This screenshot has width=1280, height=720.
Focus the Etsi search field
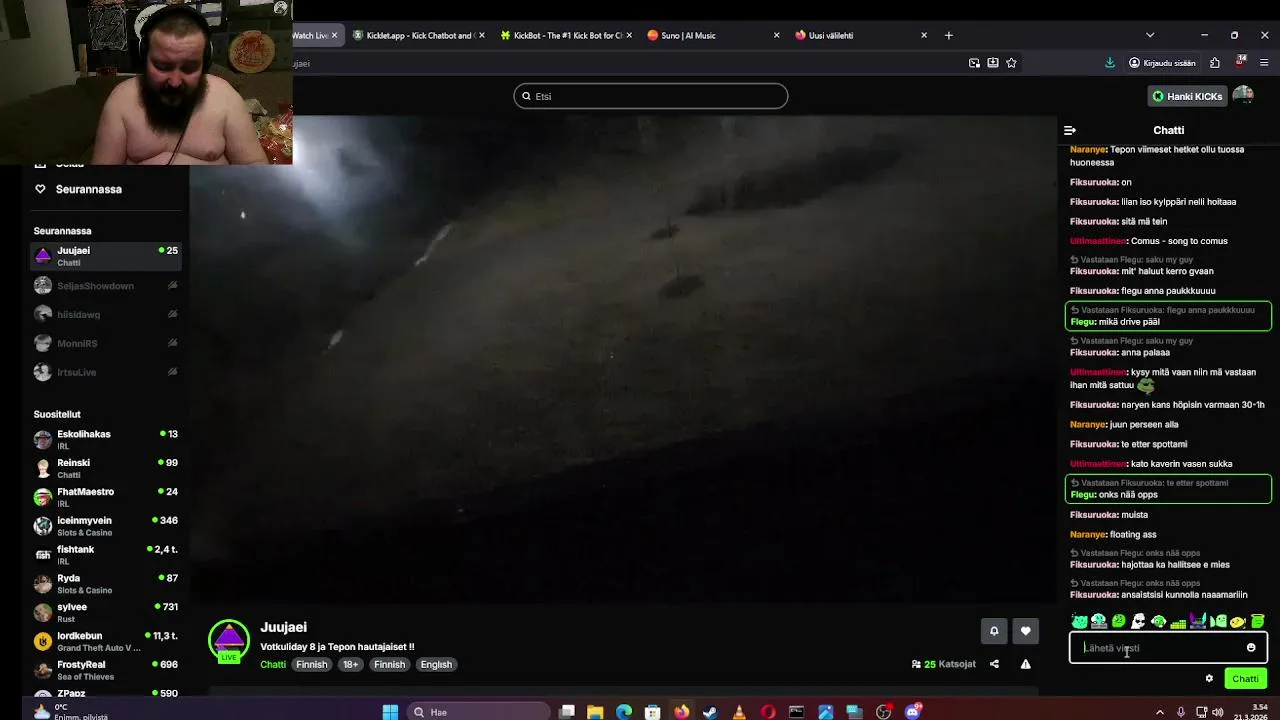point(651,96)
